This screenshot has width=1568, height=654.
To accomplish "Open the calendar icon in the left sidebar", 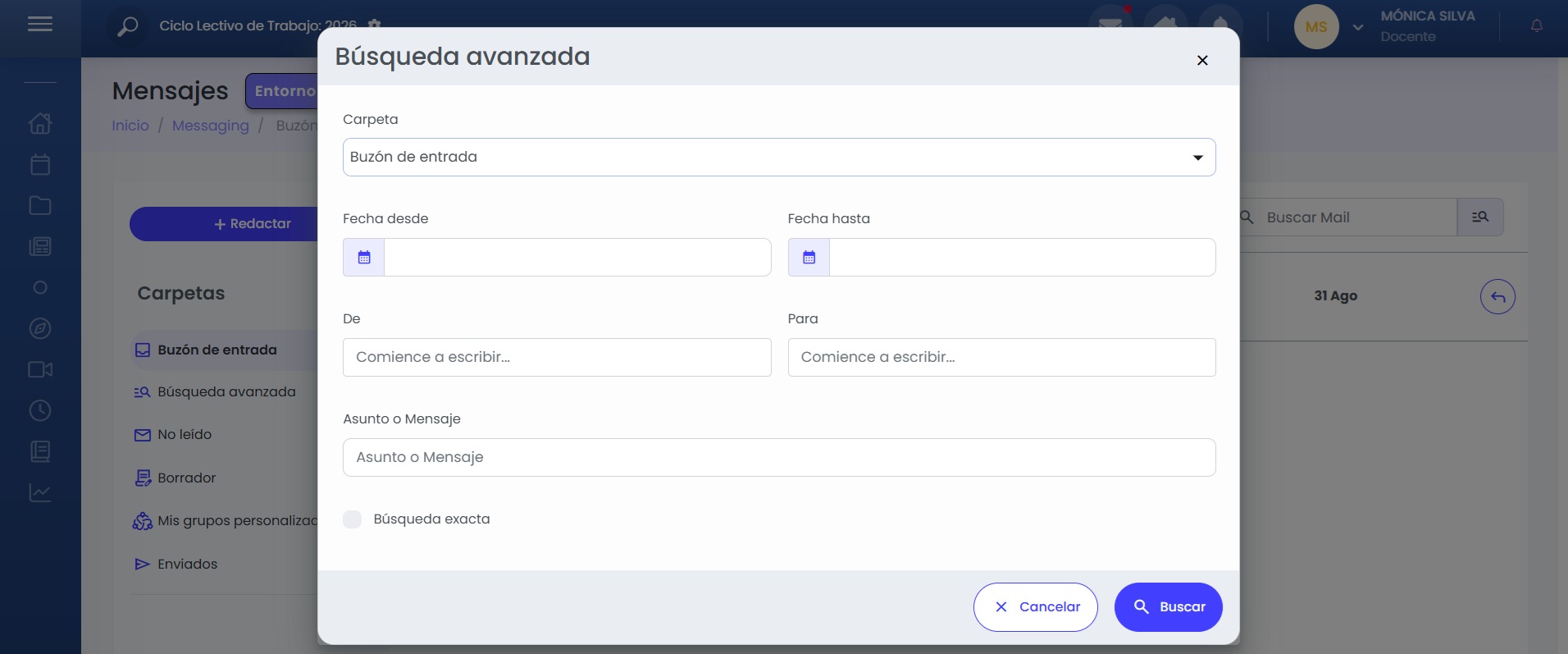I will 40,164.
